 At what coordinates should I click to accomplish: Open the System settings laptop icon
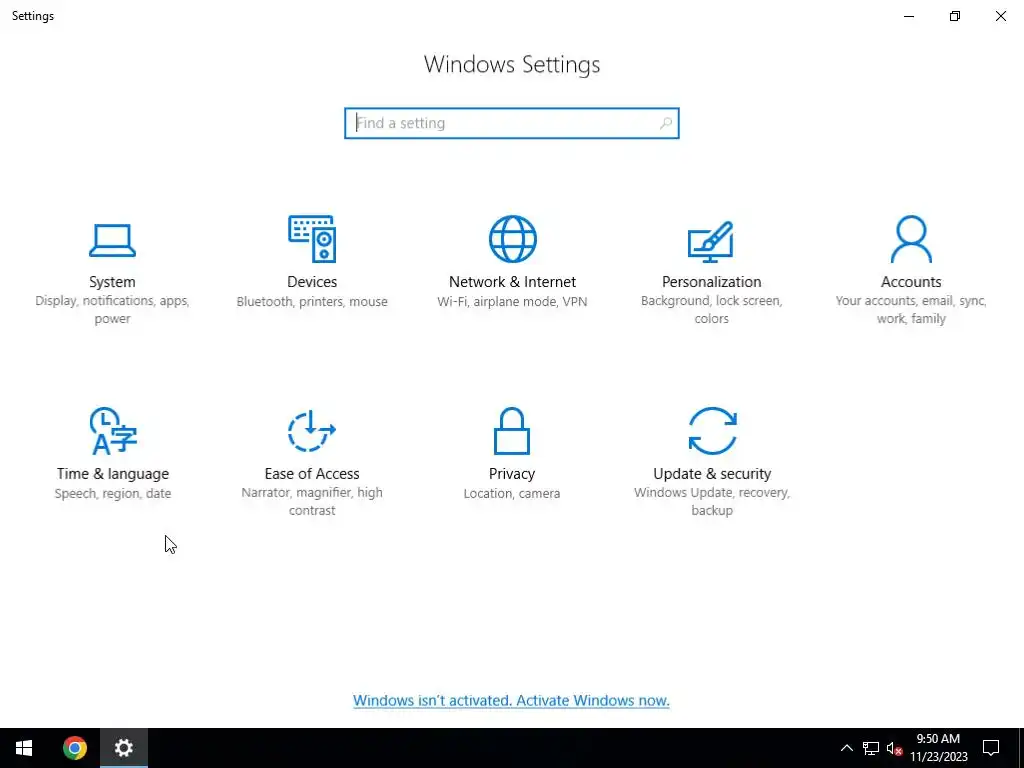(112, 240)
